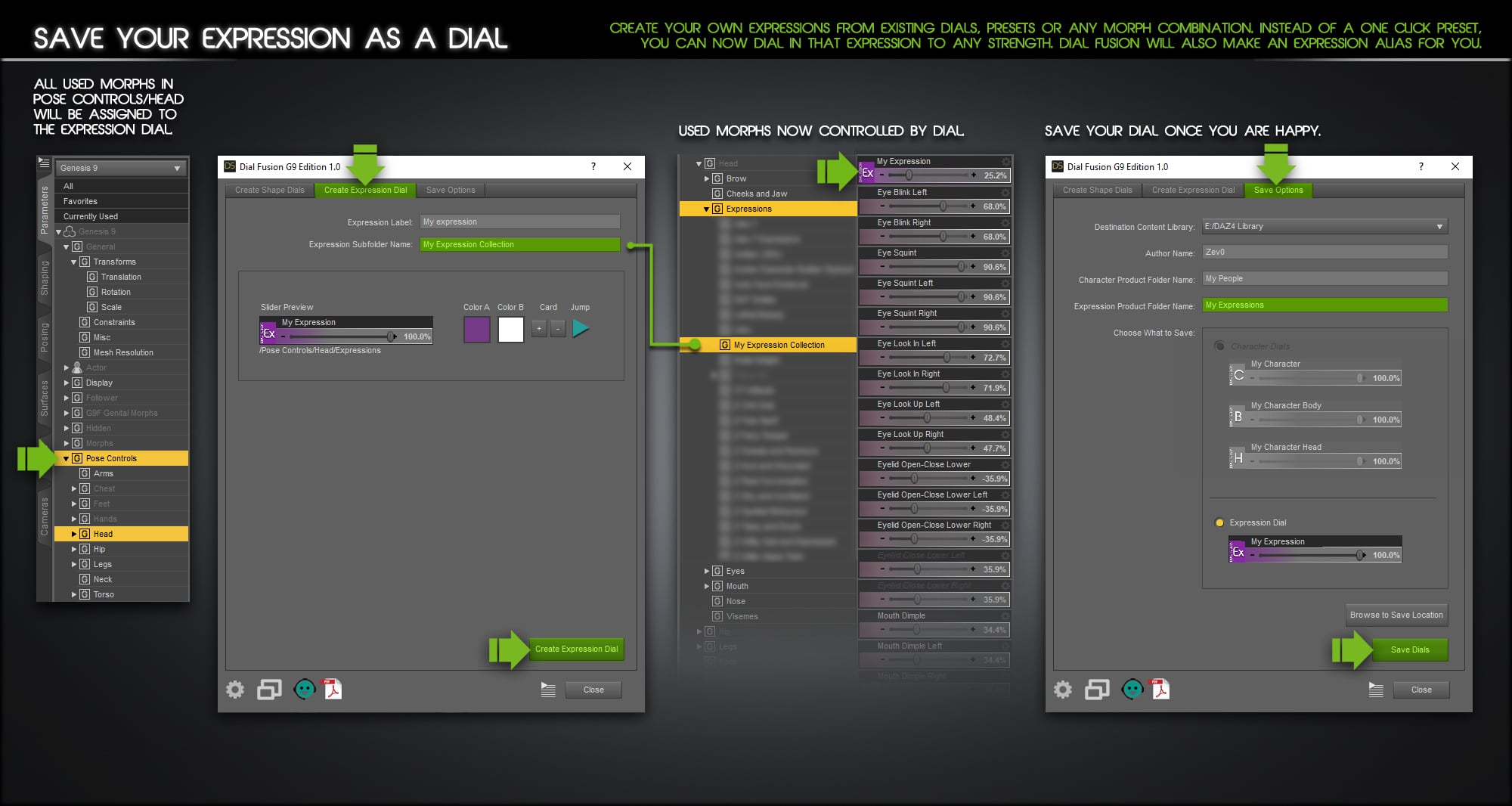Click the Ex icon on the My Expression slider

pos(868,175)
